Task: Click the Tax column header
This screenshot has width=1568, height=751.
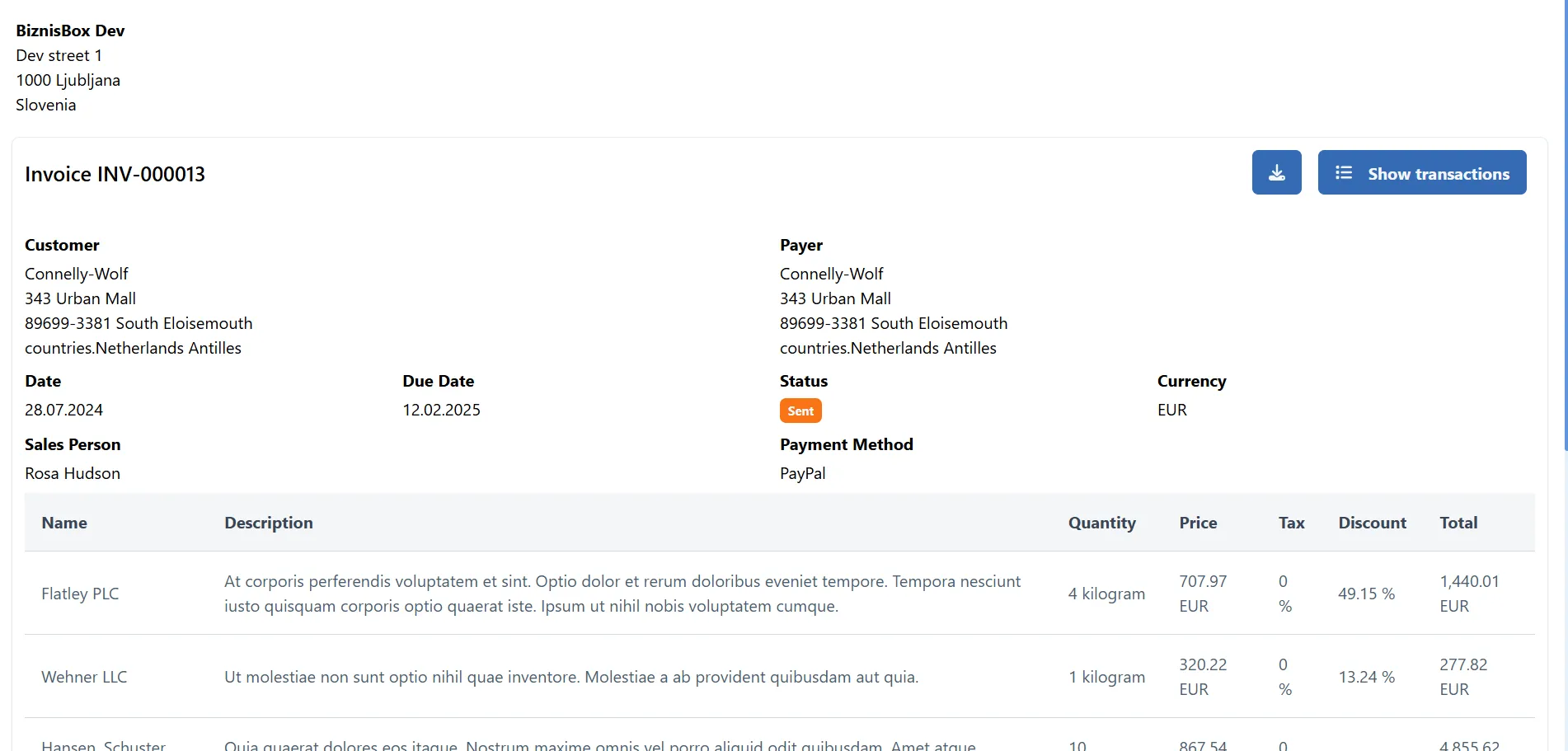Action: point(1291,522)
